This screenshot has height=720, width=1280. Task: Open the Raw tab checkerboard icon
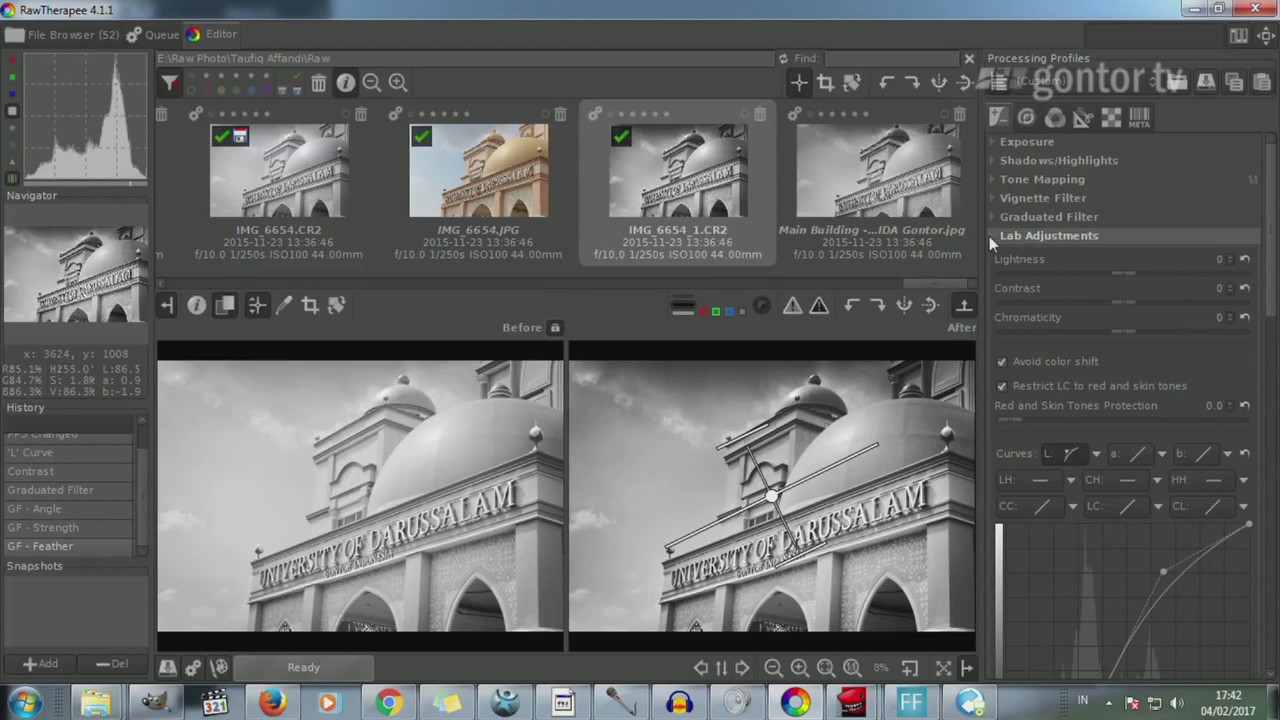(x=1111, y=118)
